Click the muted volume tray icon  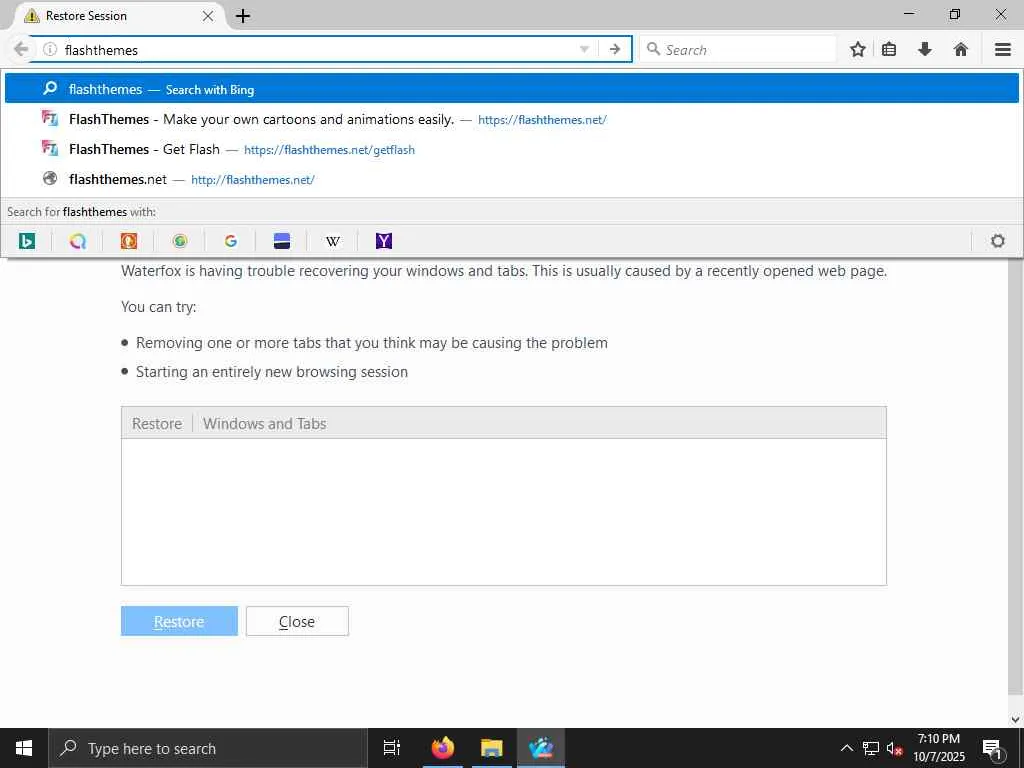(894, 748)
